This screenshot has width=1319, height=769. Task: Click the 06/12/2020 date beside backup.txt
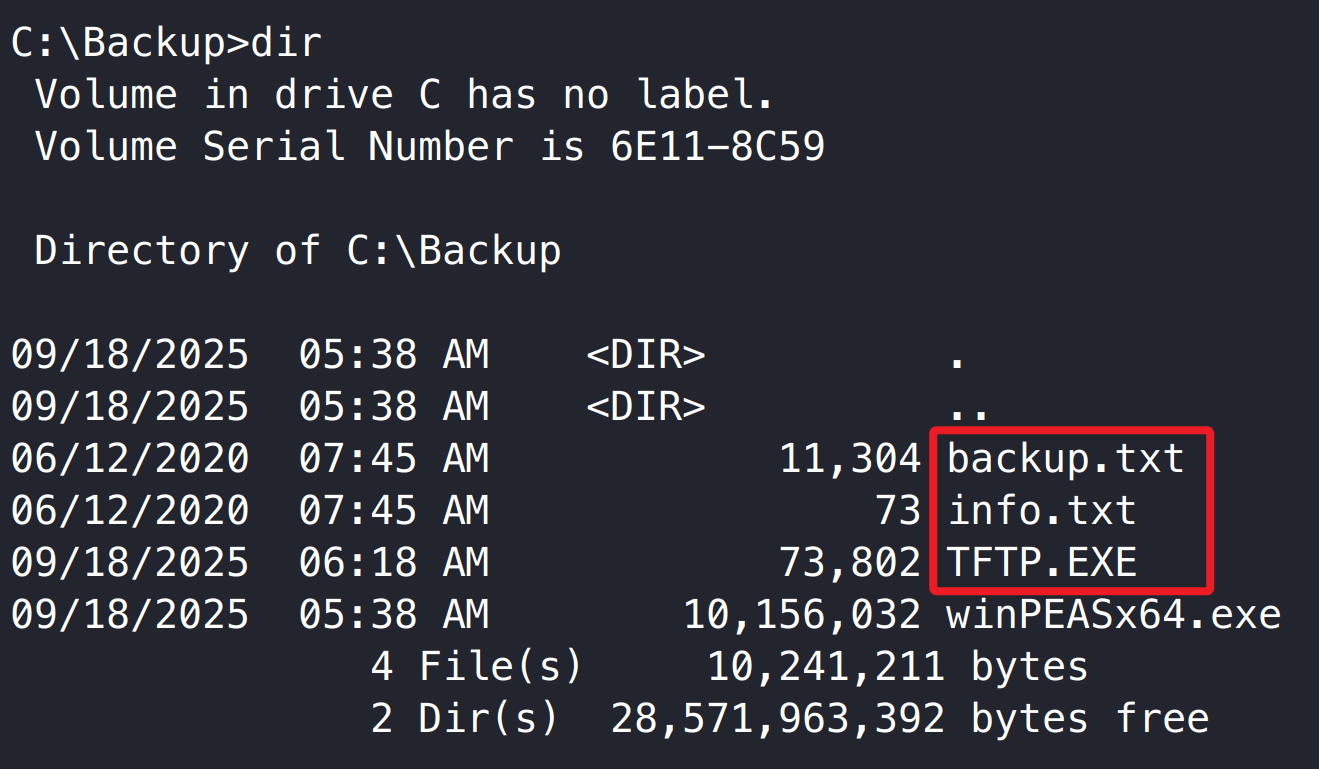pos(129,459)
